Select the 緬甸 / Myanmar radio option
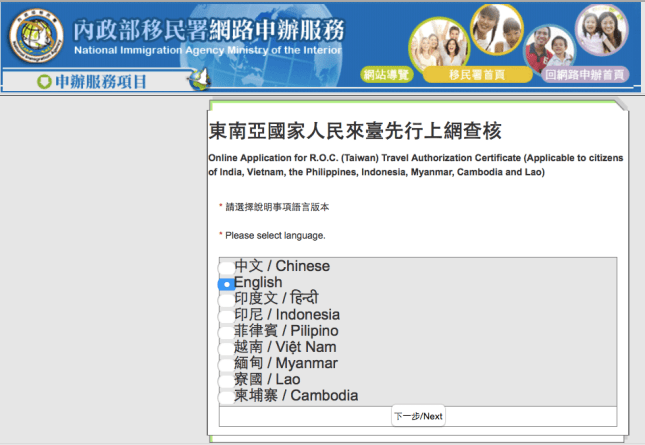 tap(226, 365)
